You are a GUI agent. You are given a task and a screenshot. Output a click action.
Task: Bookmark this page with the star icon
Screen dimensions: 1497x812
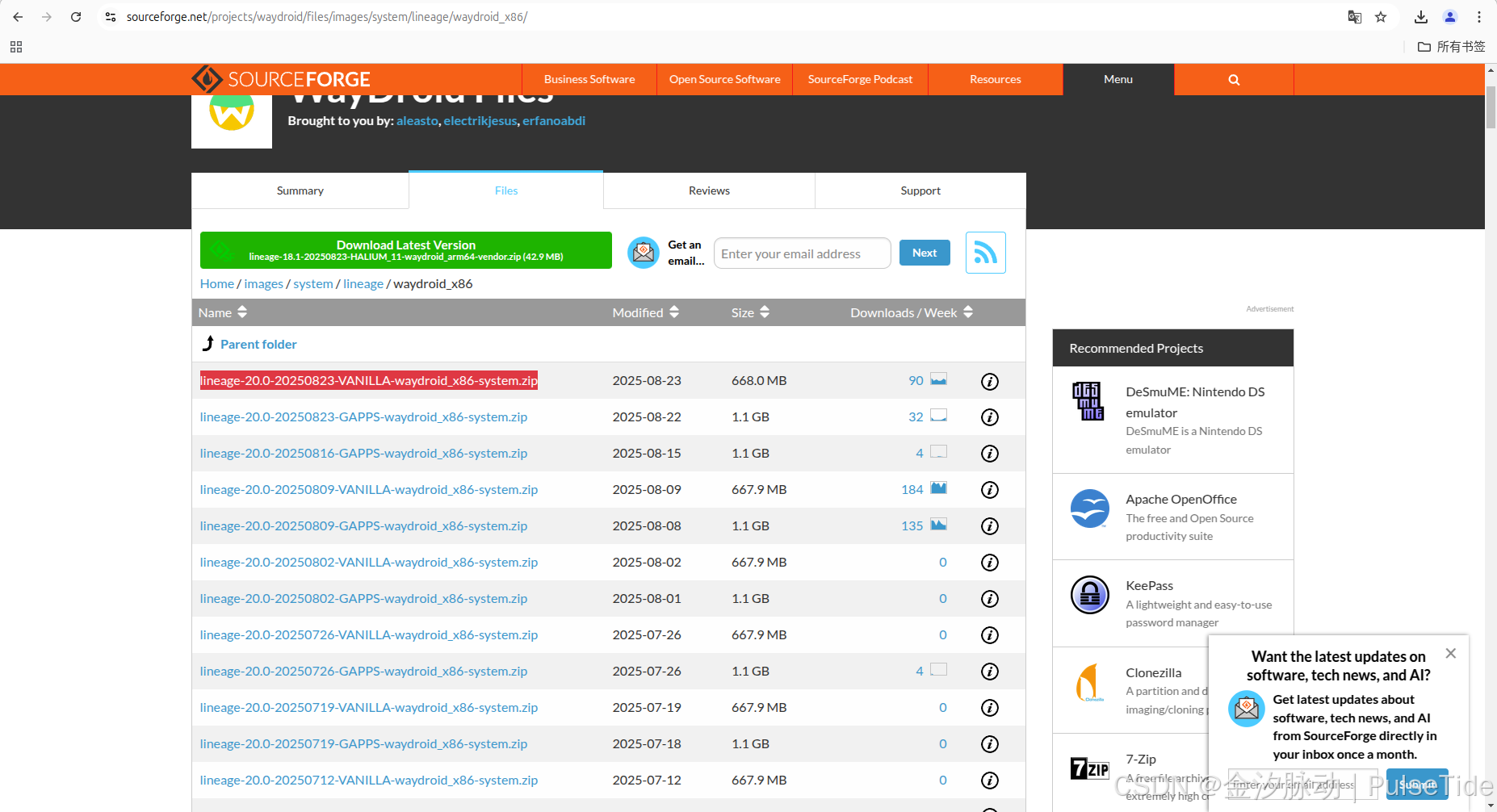[1381, 17]
